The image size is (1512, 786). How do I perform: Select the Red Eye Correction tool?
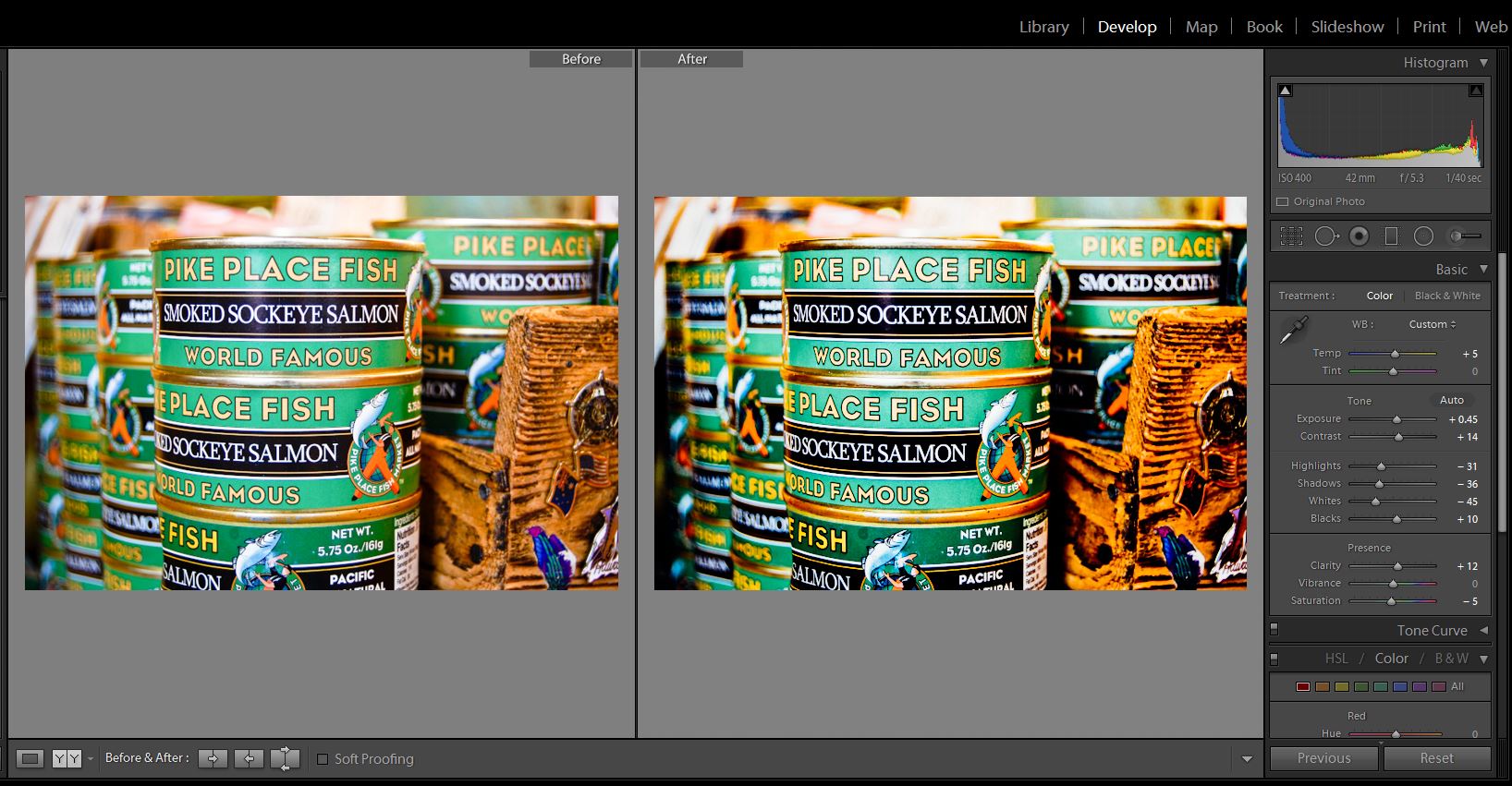coord(1359,236)
